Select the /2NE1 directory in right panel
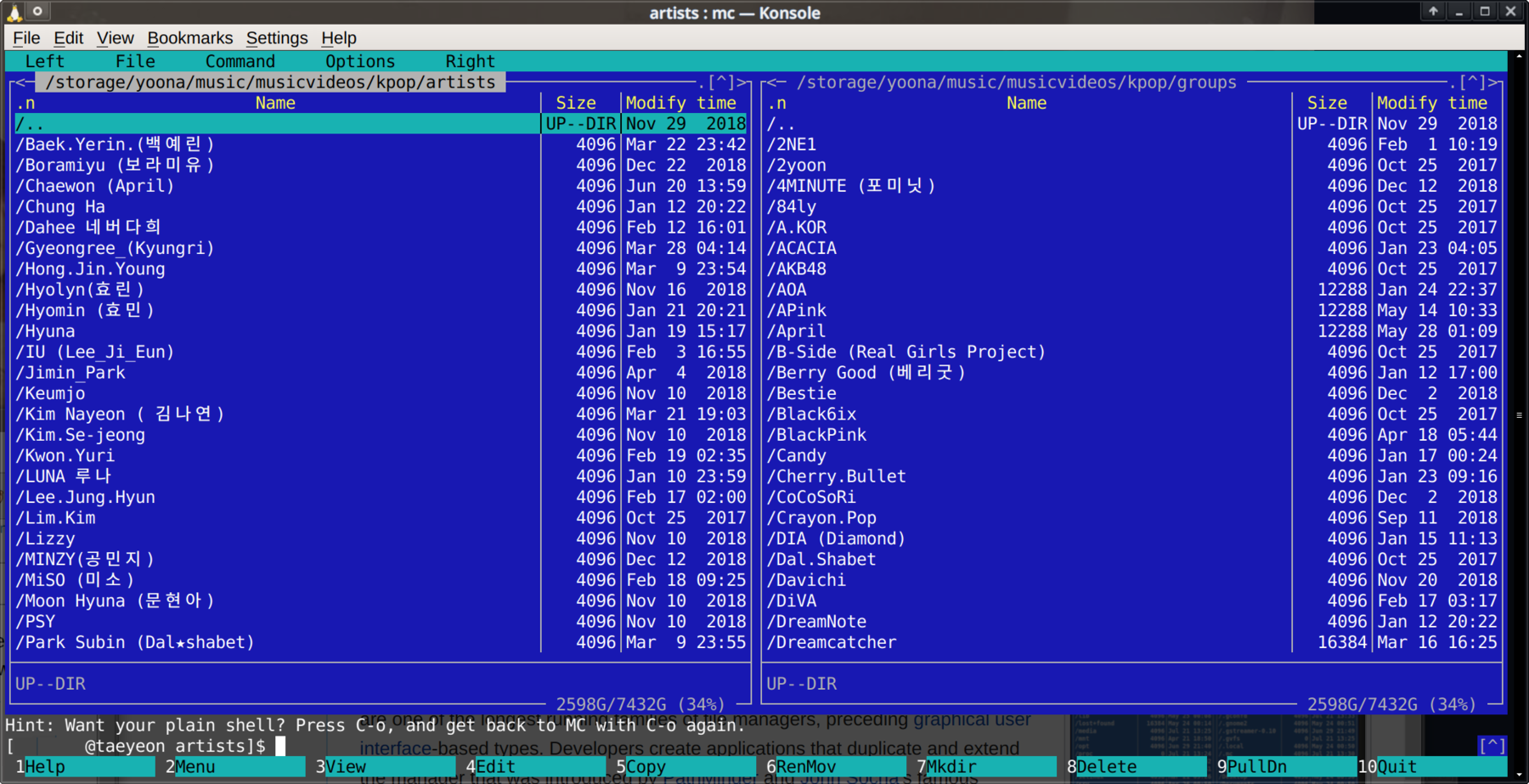 click(x=791, y=144)
